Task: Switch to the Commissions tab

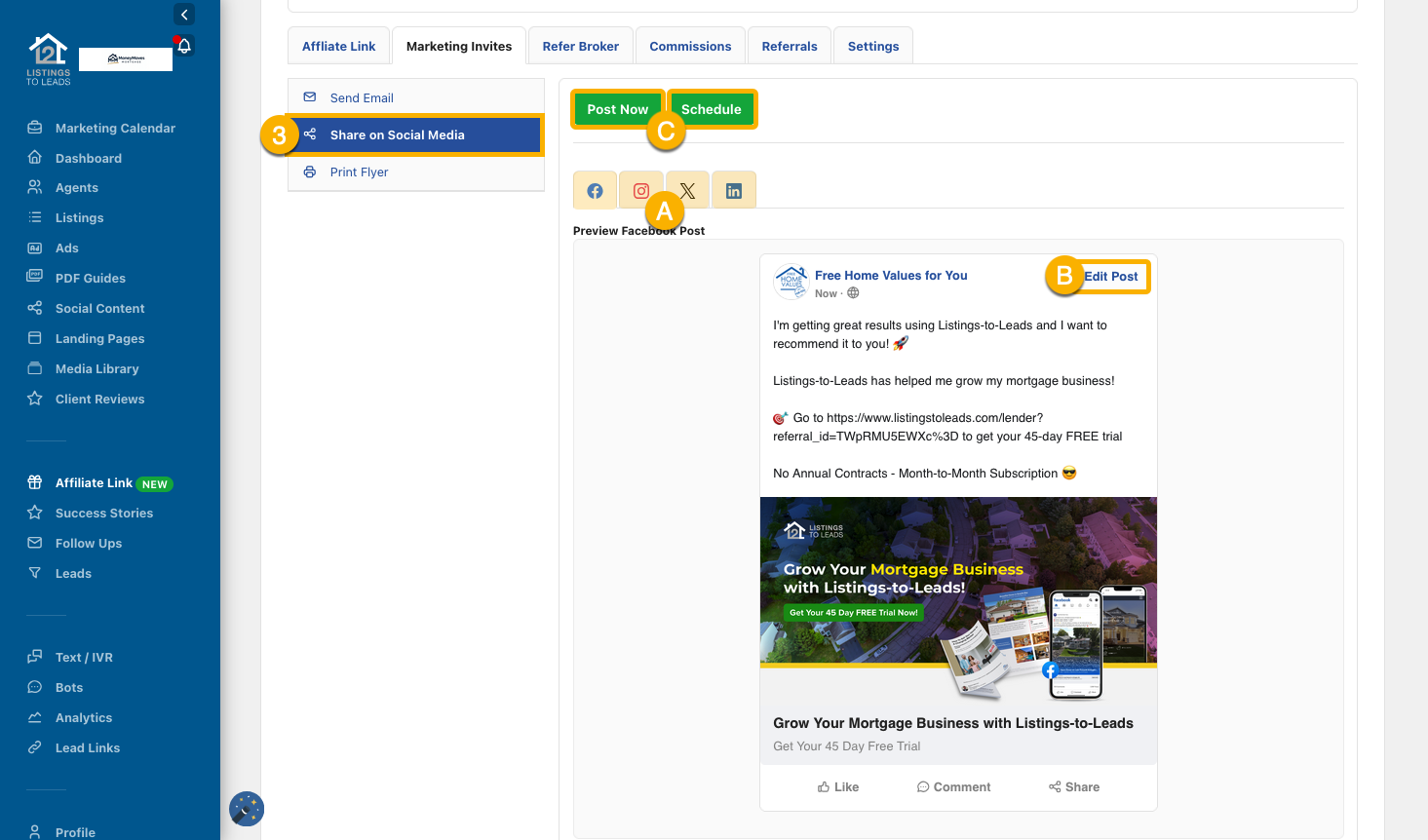Action: tap(690, 47)
